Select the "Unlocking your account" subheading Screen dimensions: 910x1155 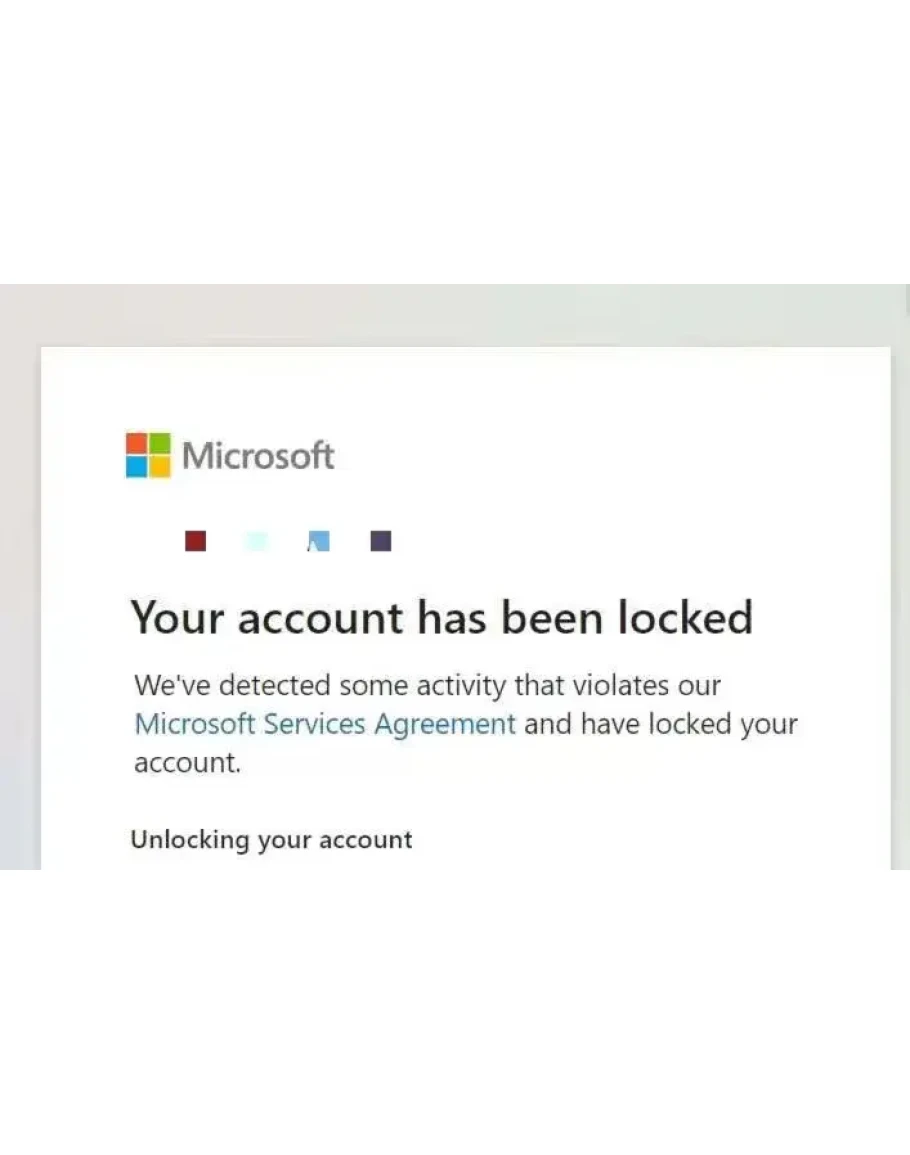pyautogui.click(x=271, y=839)
